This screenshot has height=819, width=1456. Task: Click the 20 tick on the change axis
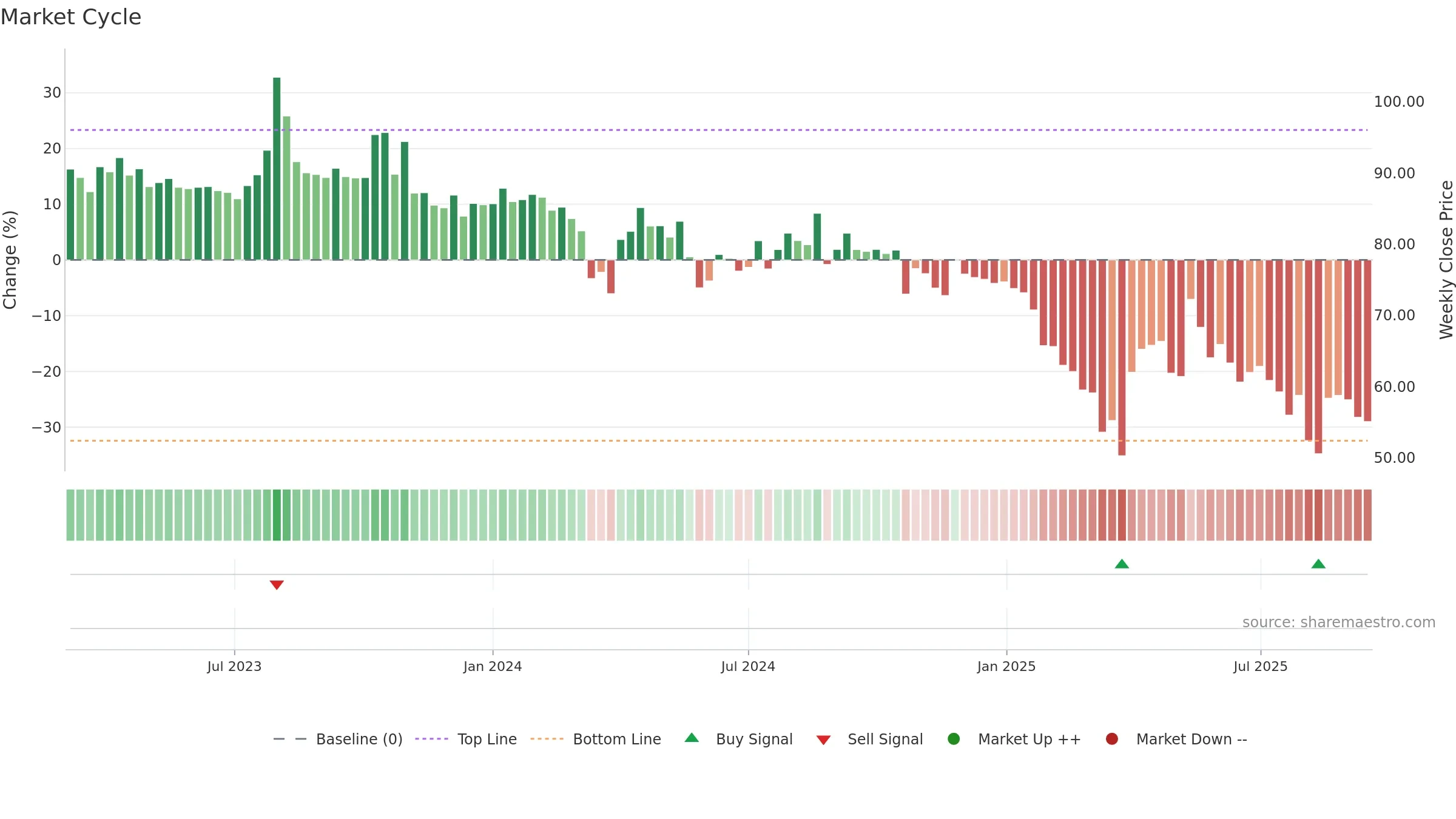coord(52,149)
